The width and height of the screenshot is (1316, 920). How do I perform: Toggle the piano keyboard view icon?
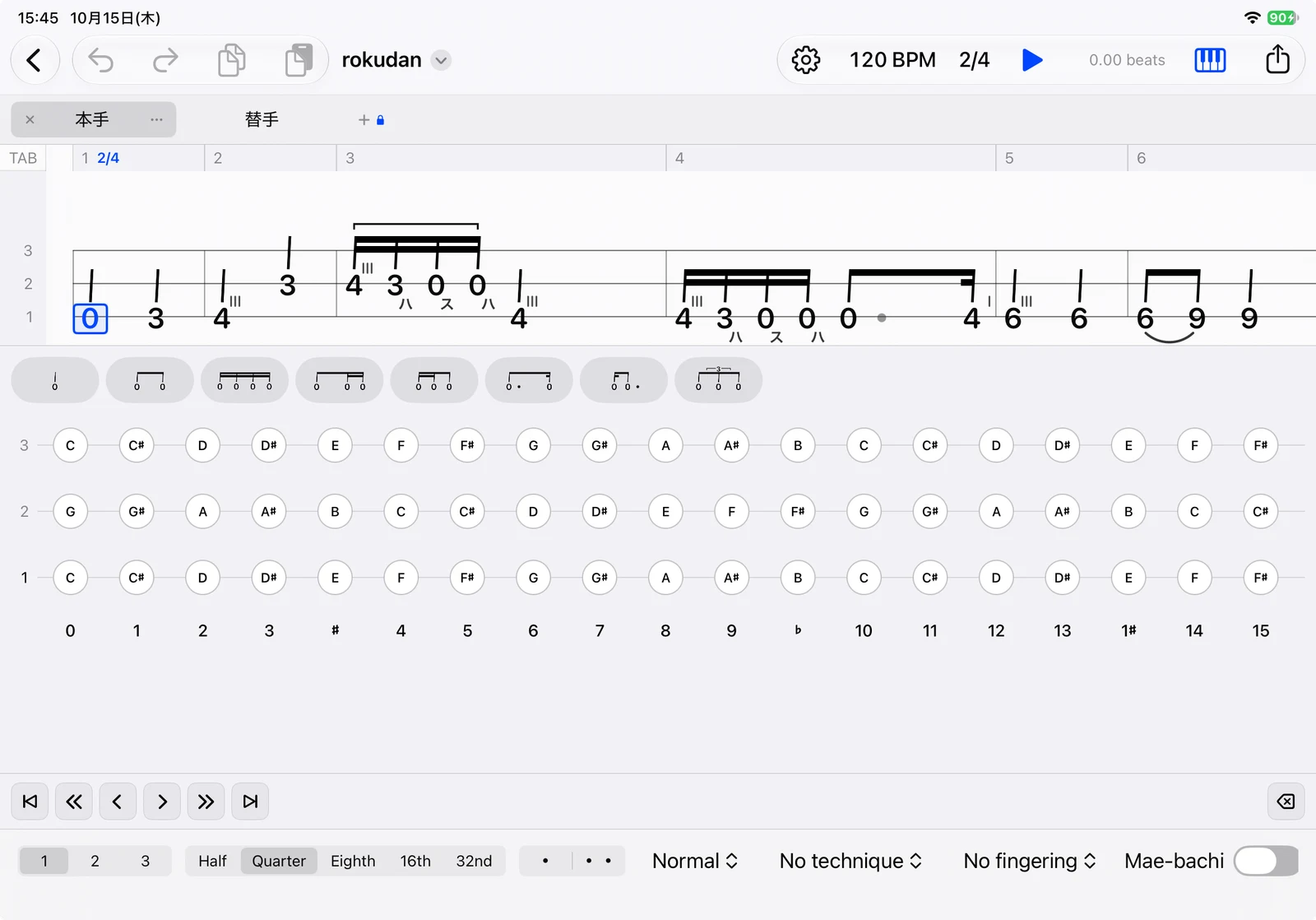pos(1210,60)
